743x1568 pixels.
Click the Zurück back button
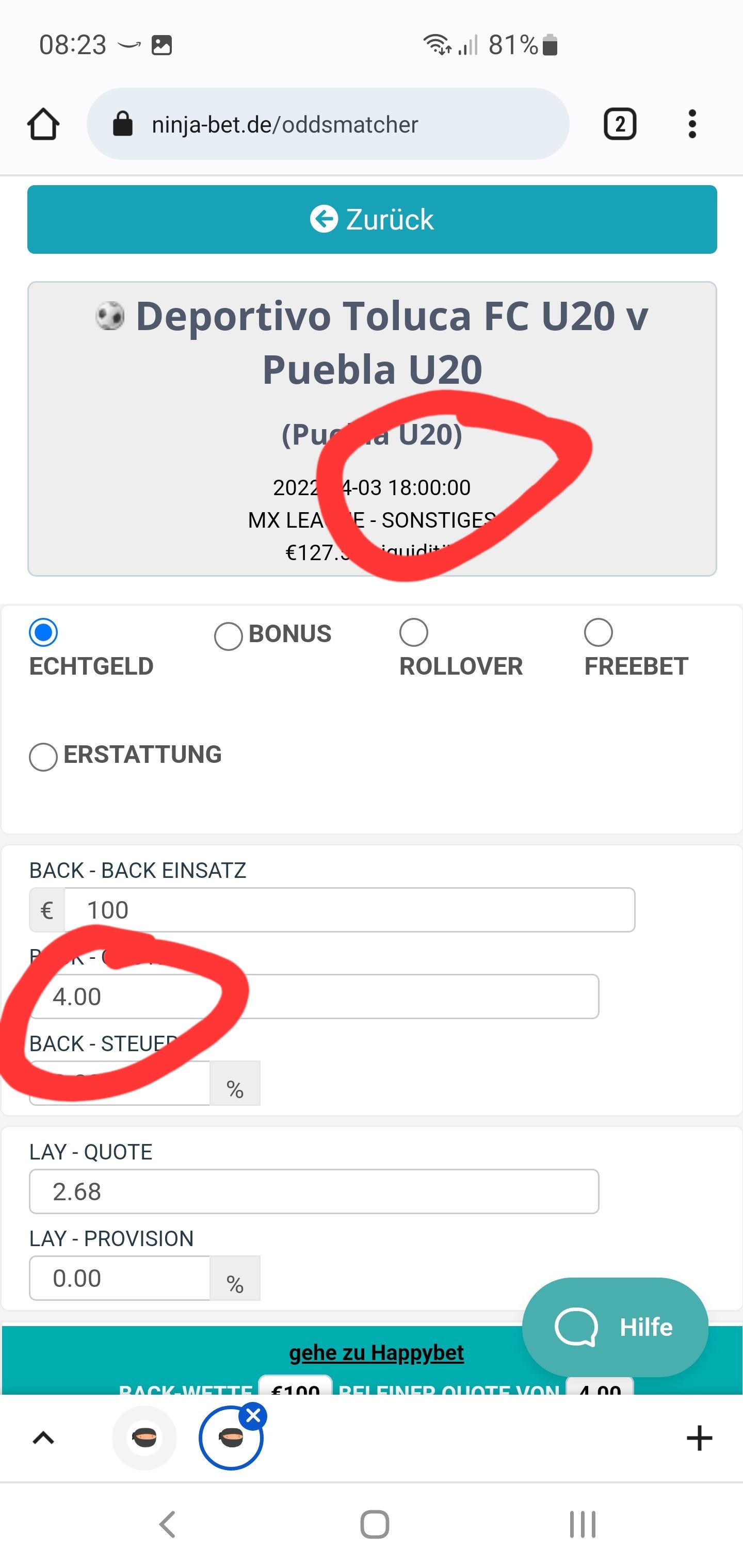(x=372, y=219)
